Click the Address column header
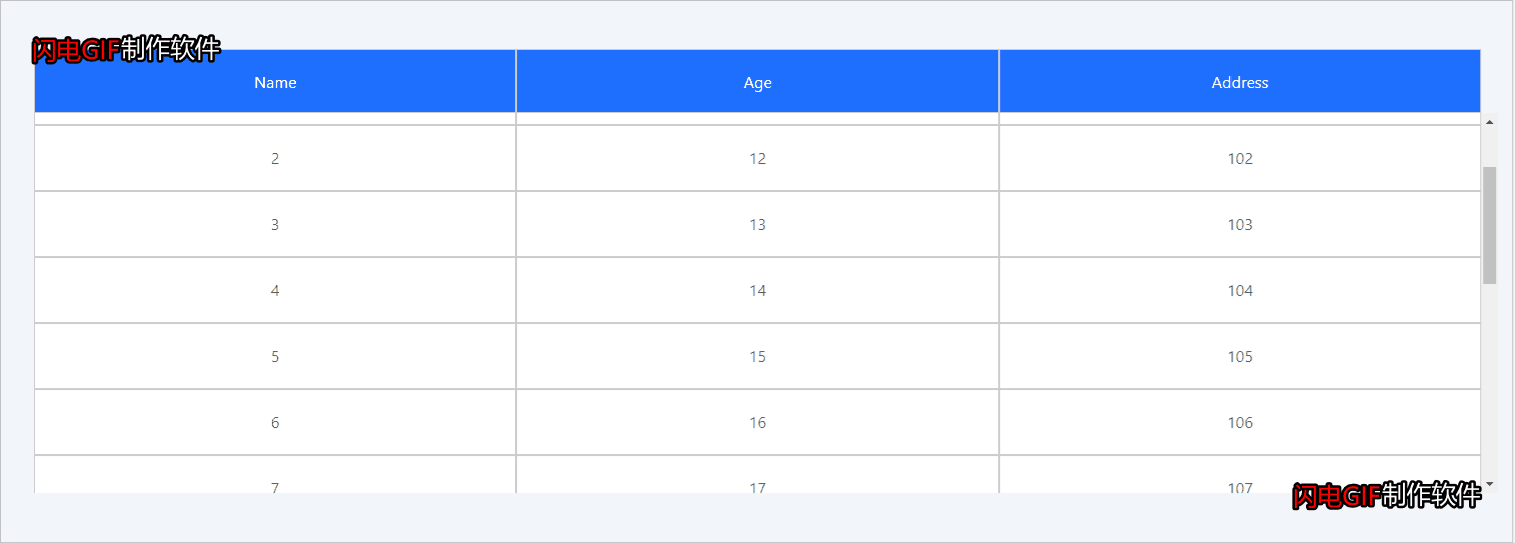Viewport: 1515px width, 543px height. 1239,82
